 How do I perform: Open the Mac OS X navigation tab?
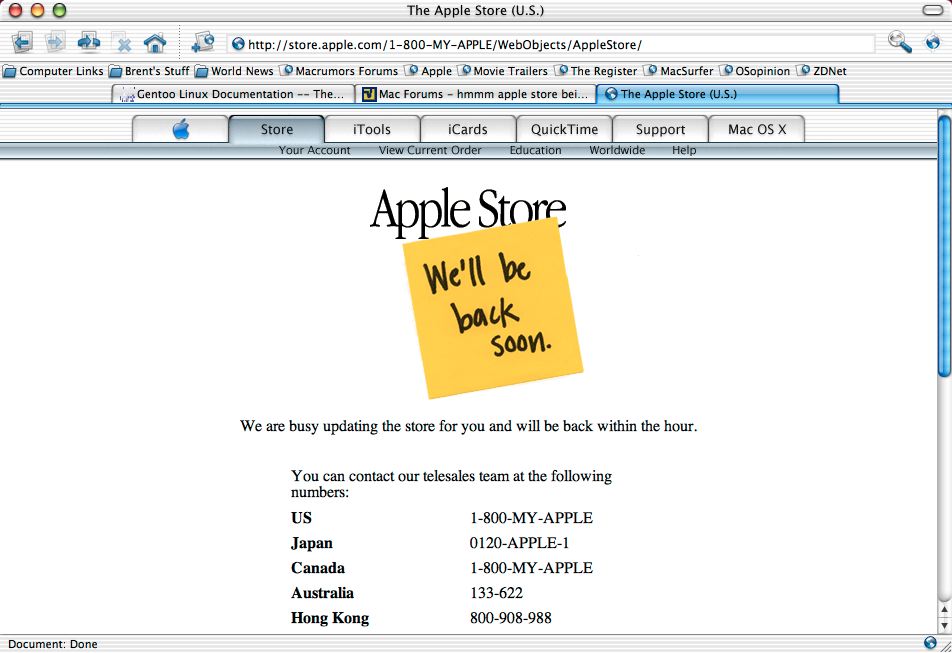tap(756, 129)
